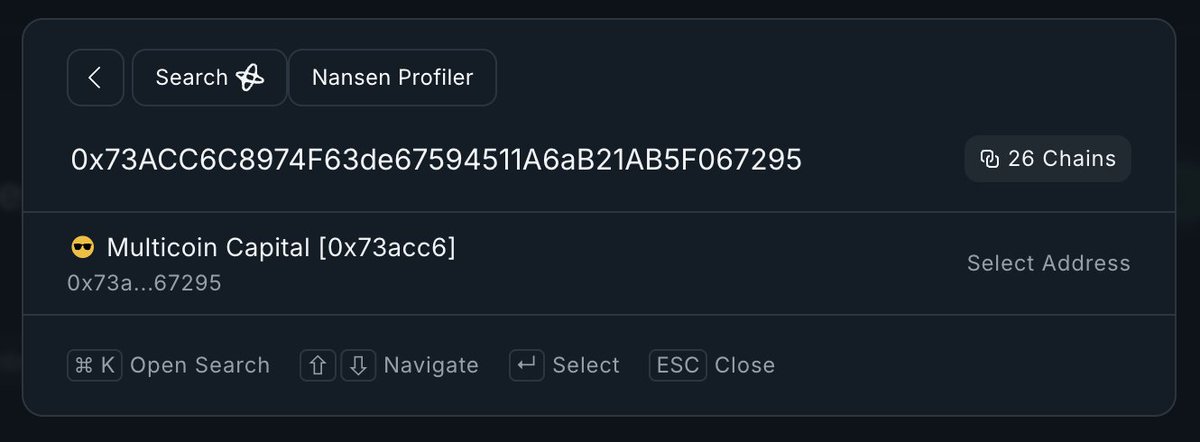
Task: Click Select Address link
Action: coord(1048,263)
